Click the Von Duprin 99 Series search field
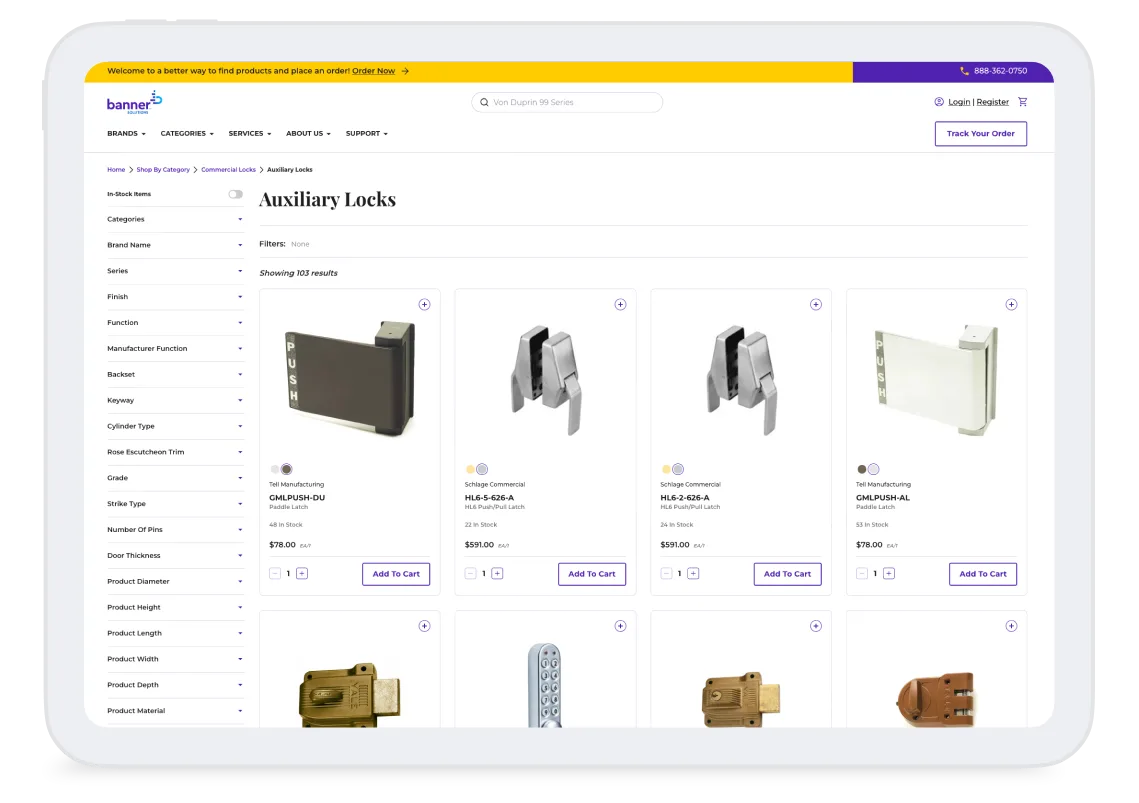 567,102
